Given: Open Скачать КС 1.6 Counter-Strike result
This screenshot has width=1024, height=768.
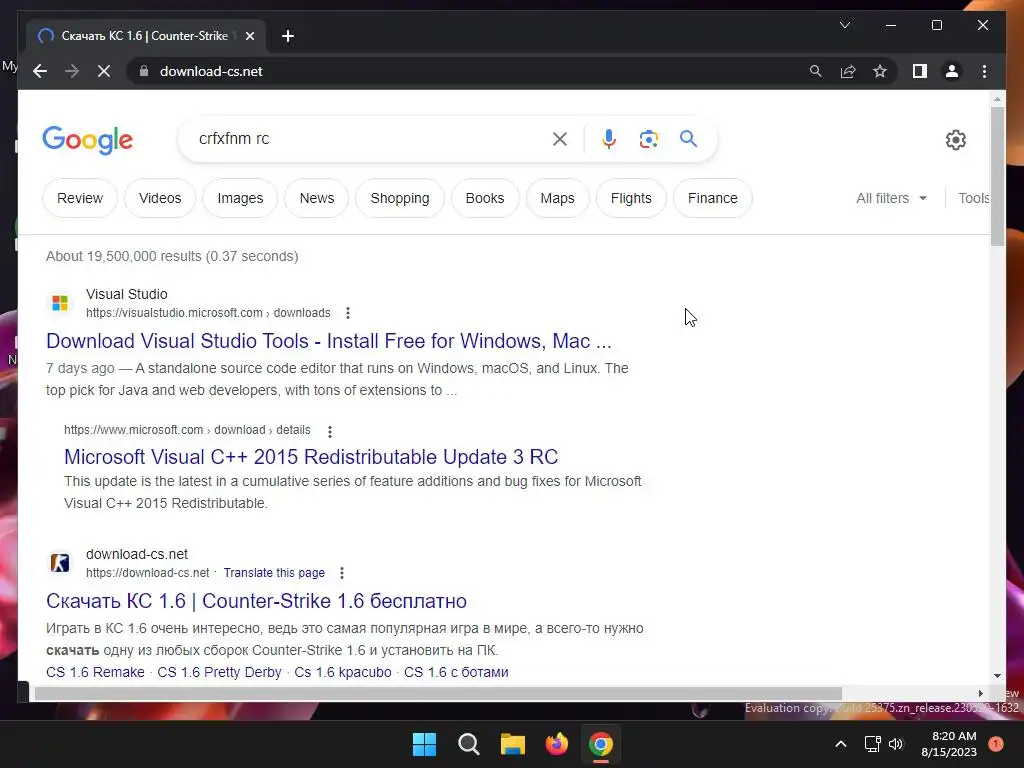Looking at the screenshot, I should (256, 601).
